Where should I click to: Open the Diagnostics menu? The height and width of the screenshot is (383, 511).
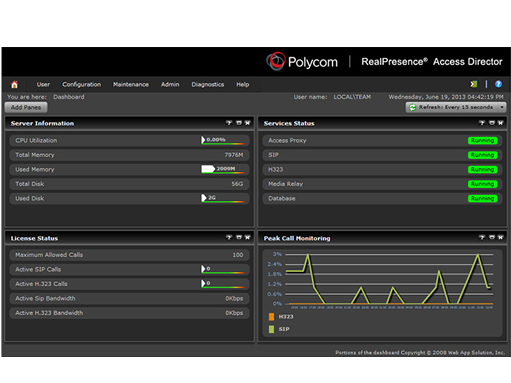208,84
